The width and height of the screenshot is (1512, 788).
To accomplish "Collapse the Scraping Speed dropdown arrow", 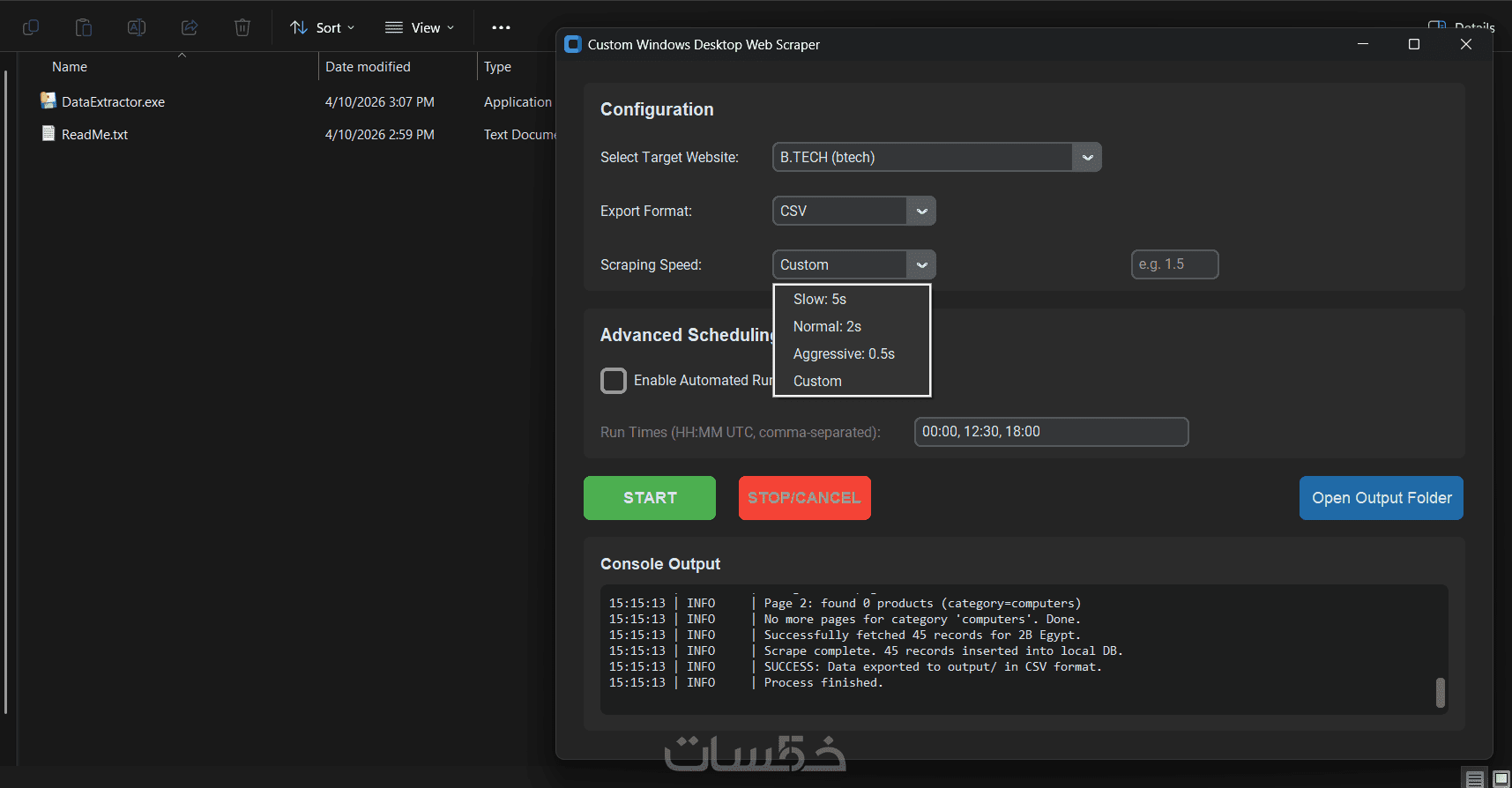I will (x=921, y=265).
